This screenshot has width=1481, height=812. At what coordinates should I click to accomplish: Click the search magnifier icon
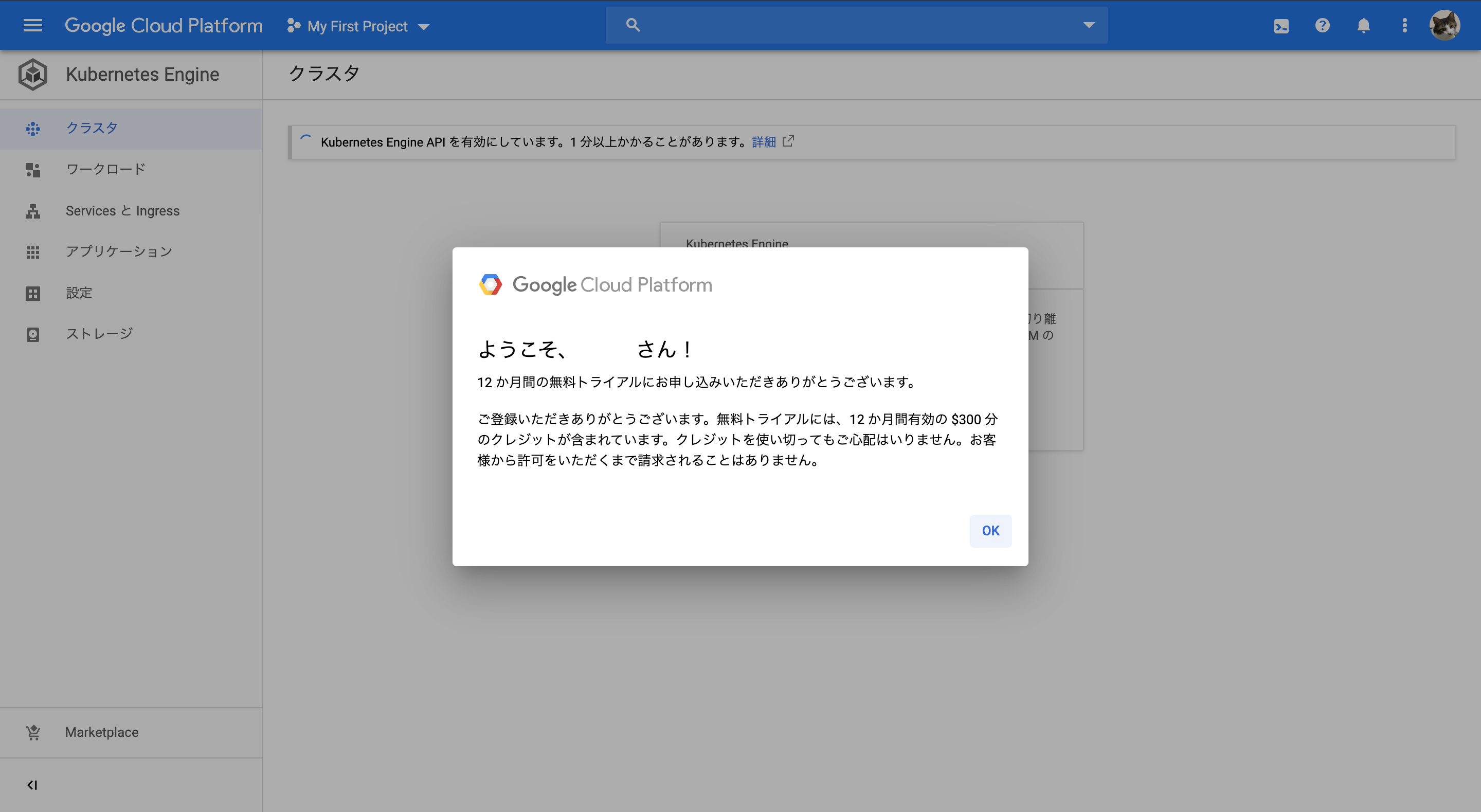(x=633, y=25)
